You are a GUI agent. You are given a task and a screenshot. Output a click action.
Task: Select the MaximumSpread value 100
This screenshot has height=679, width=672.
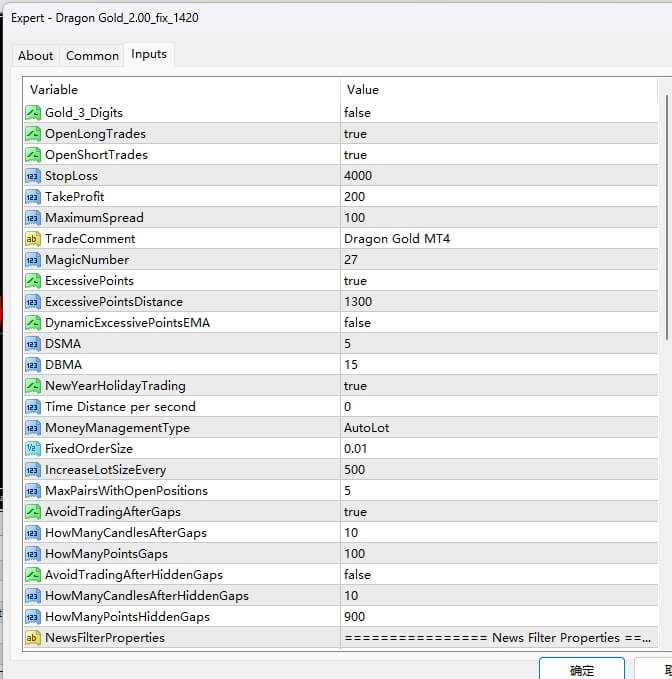[x=354, y=218]
